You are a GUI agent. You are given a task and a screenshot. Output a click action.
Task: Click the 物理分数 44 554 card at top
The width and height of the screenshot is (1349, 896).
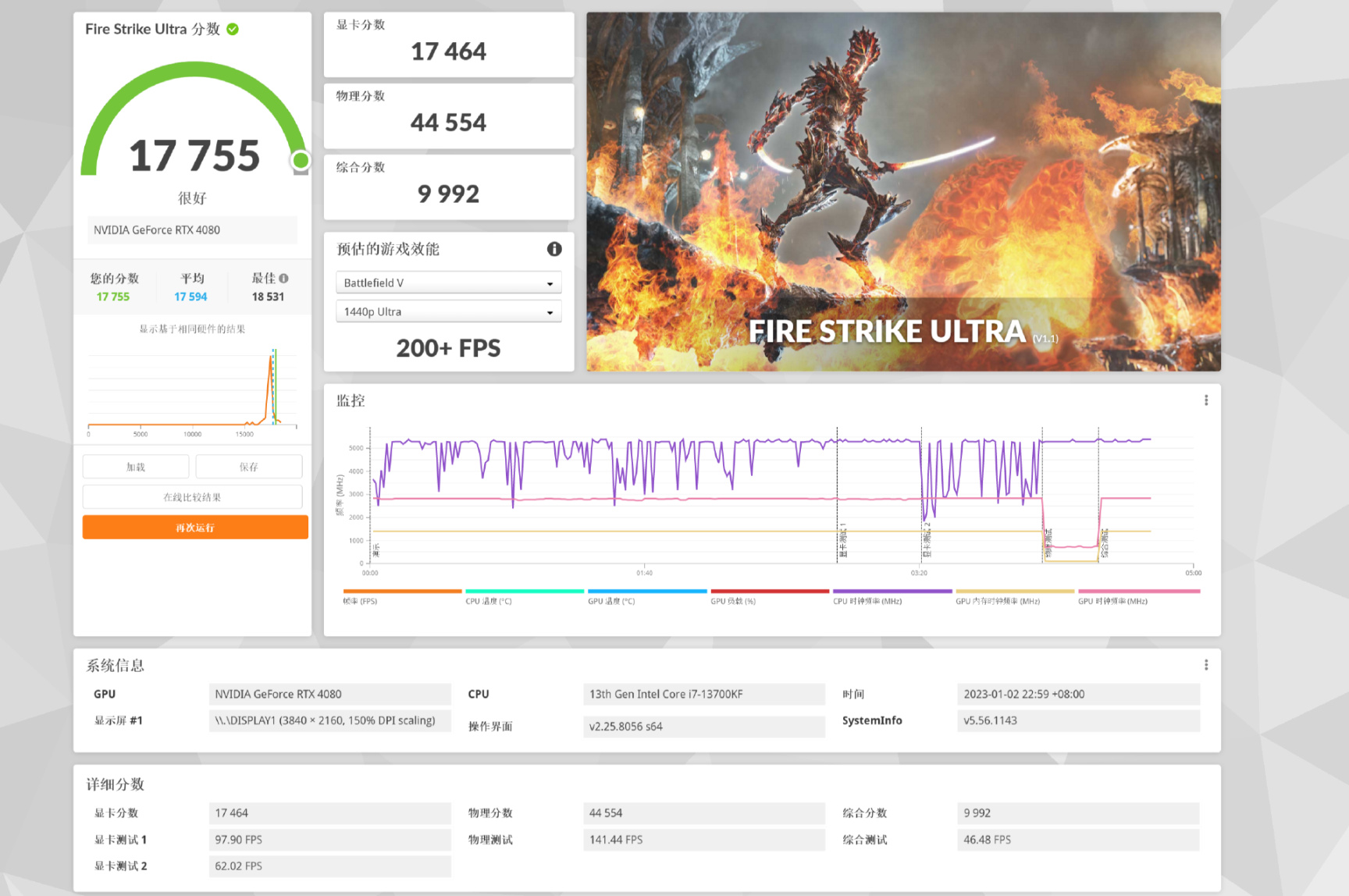[x=449, y=116]
